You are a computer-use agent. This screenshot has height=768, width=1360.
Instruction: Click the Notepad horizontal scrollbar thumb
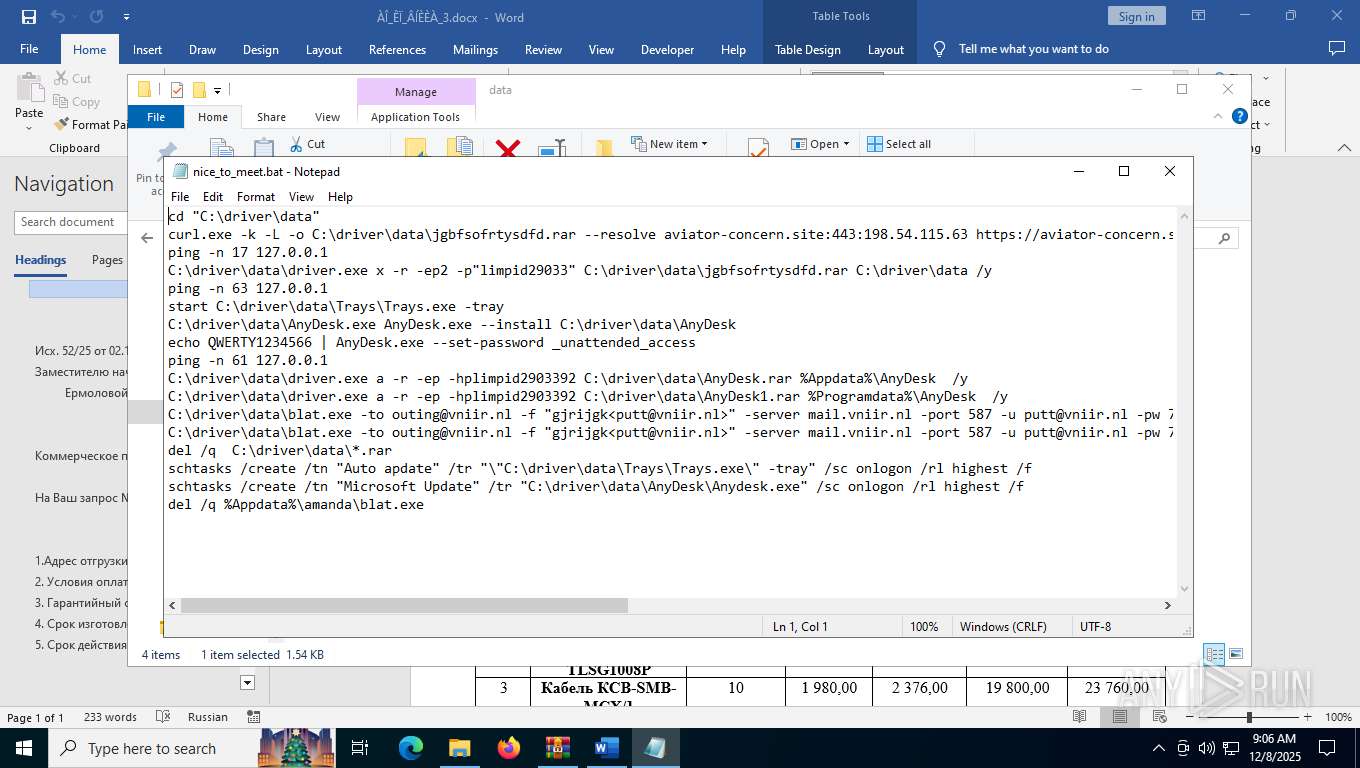click(x=404, y=605)
